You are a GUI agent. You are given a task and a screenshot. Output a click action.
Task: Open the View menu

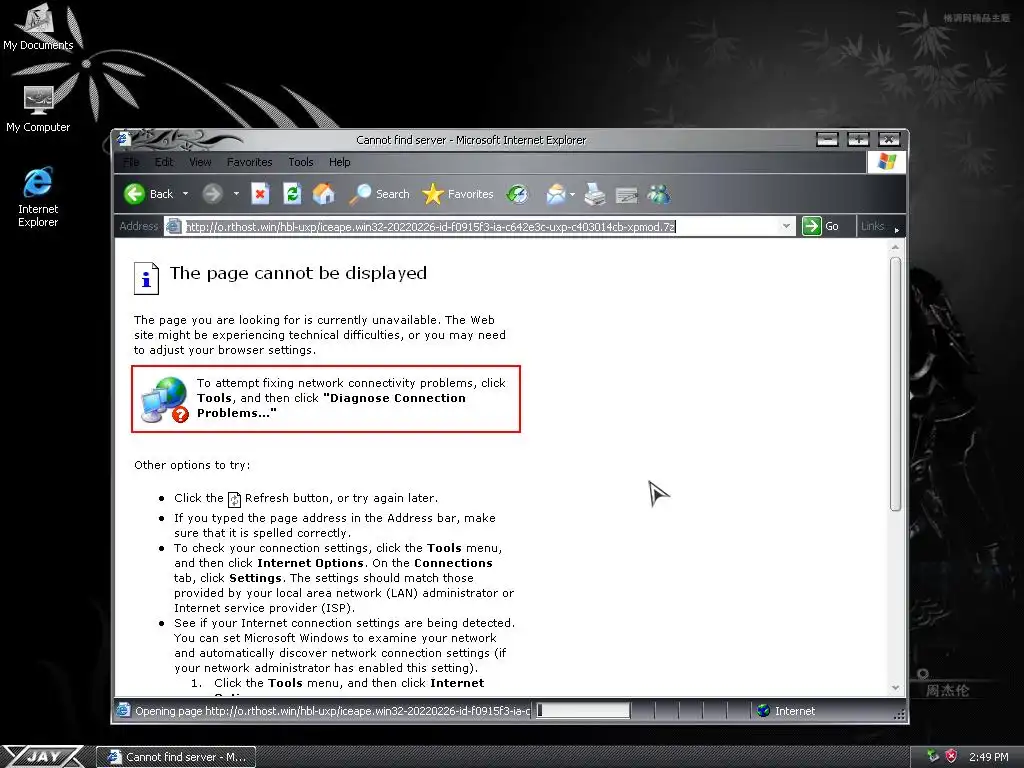click(x=200, y=162)
